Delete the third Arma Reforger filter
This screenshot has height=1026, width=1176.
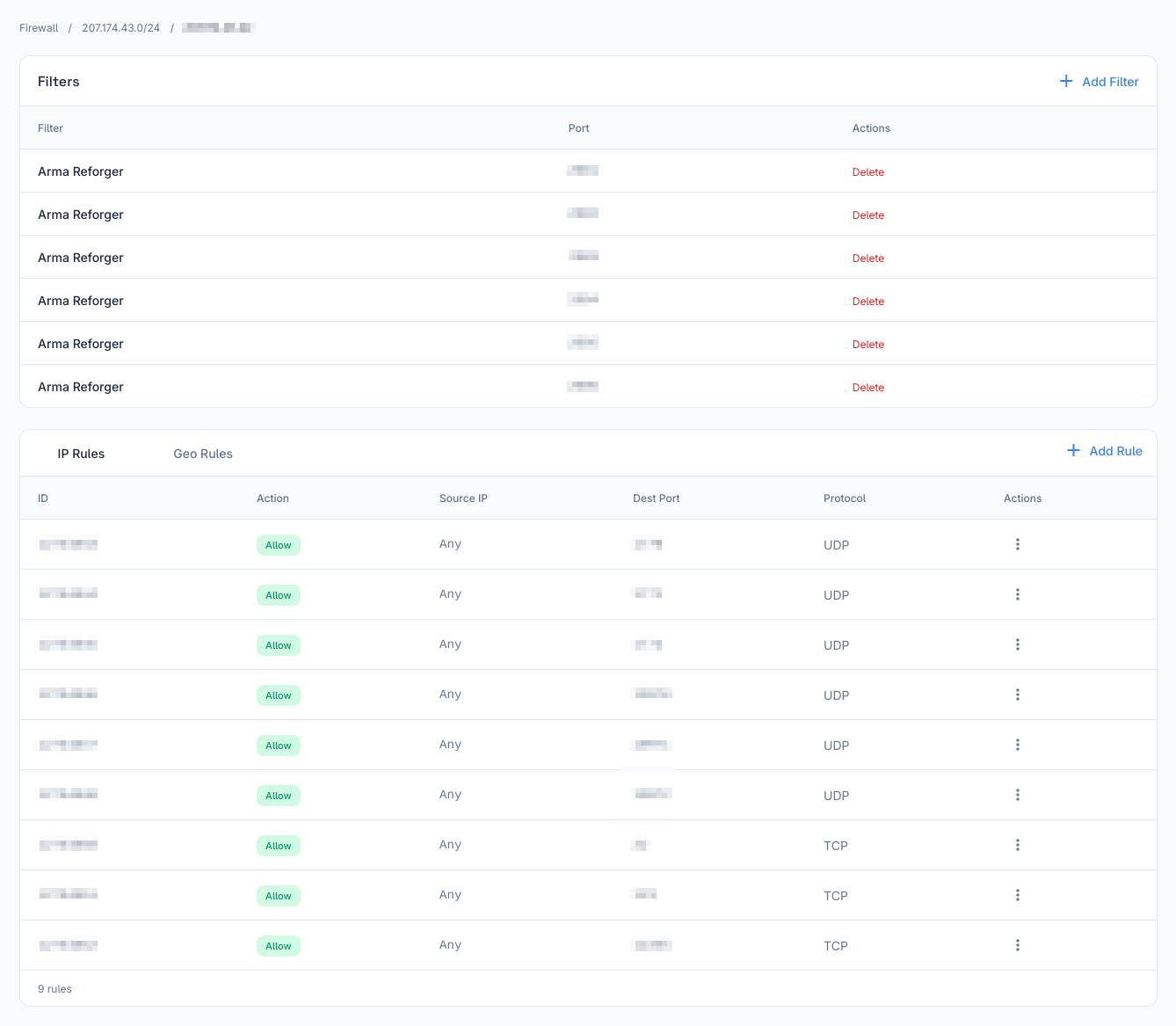pos(868,258)
